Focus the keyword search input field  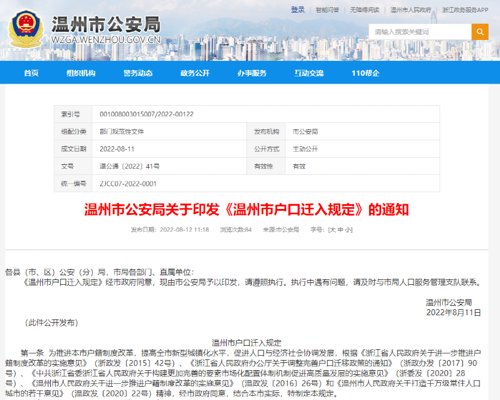(420, 32)
